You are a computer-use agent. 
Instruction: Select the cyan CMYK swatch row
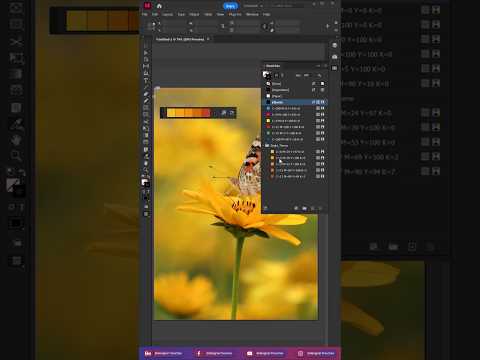pyautogui.click(x=295, y=108)
